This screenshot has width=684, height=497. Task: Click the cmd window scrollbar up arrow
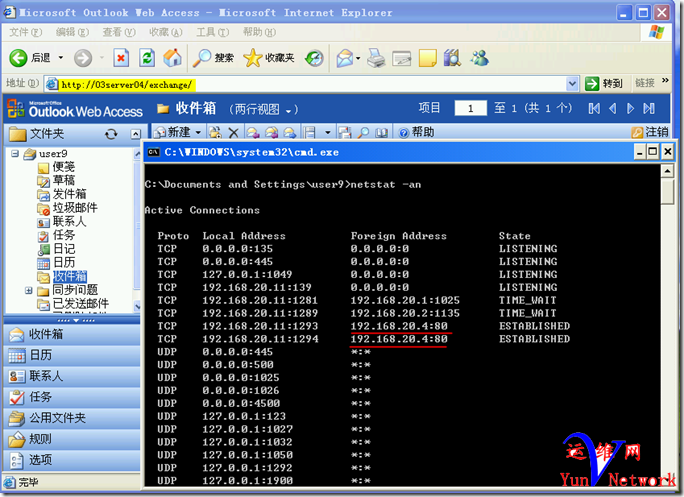coord(667,171)
